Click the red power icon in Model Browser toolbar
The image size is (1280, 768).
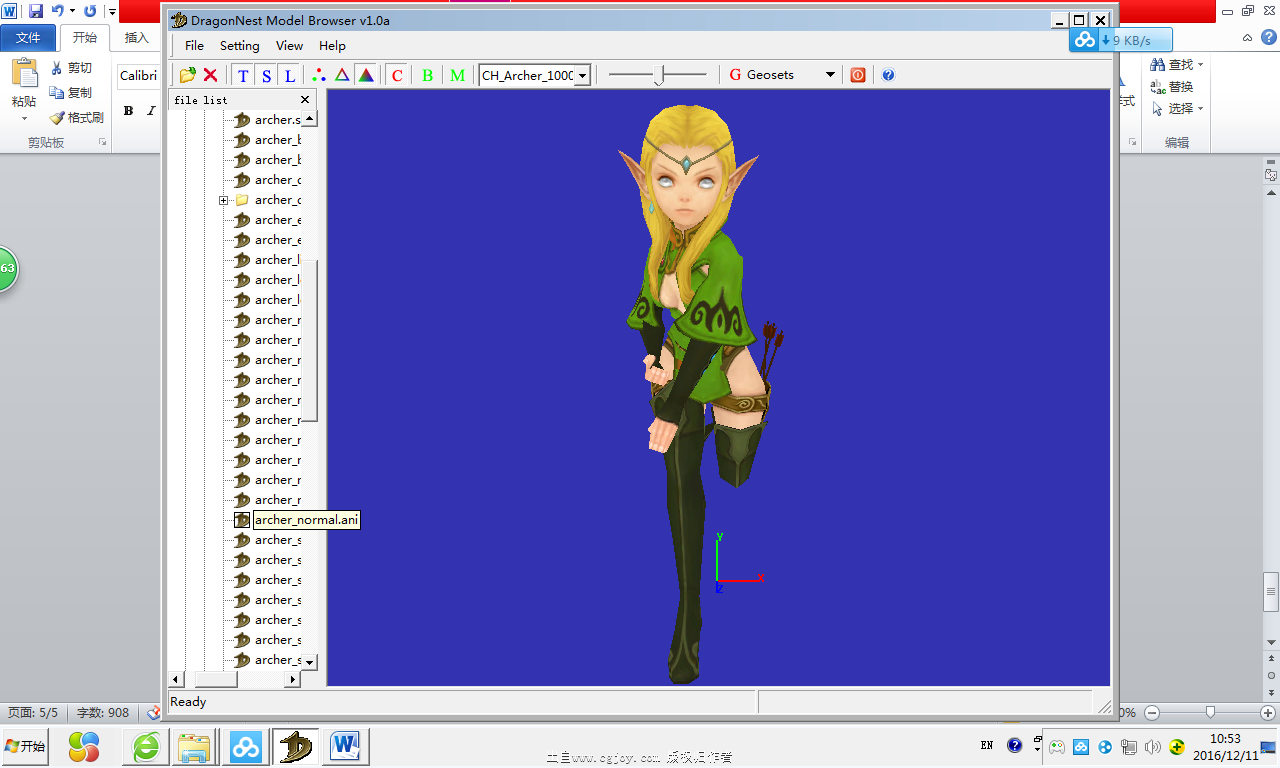(858, 75)
